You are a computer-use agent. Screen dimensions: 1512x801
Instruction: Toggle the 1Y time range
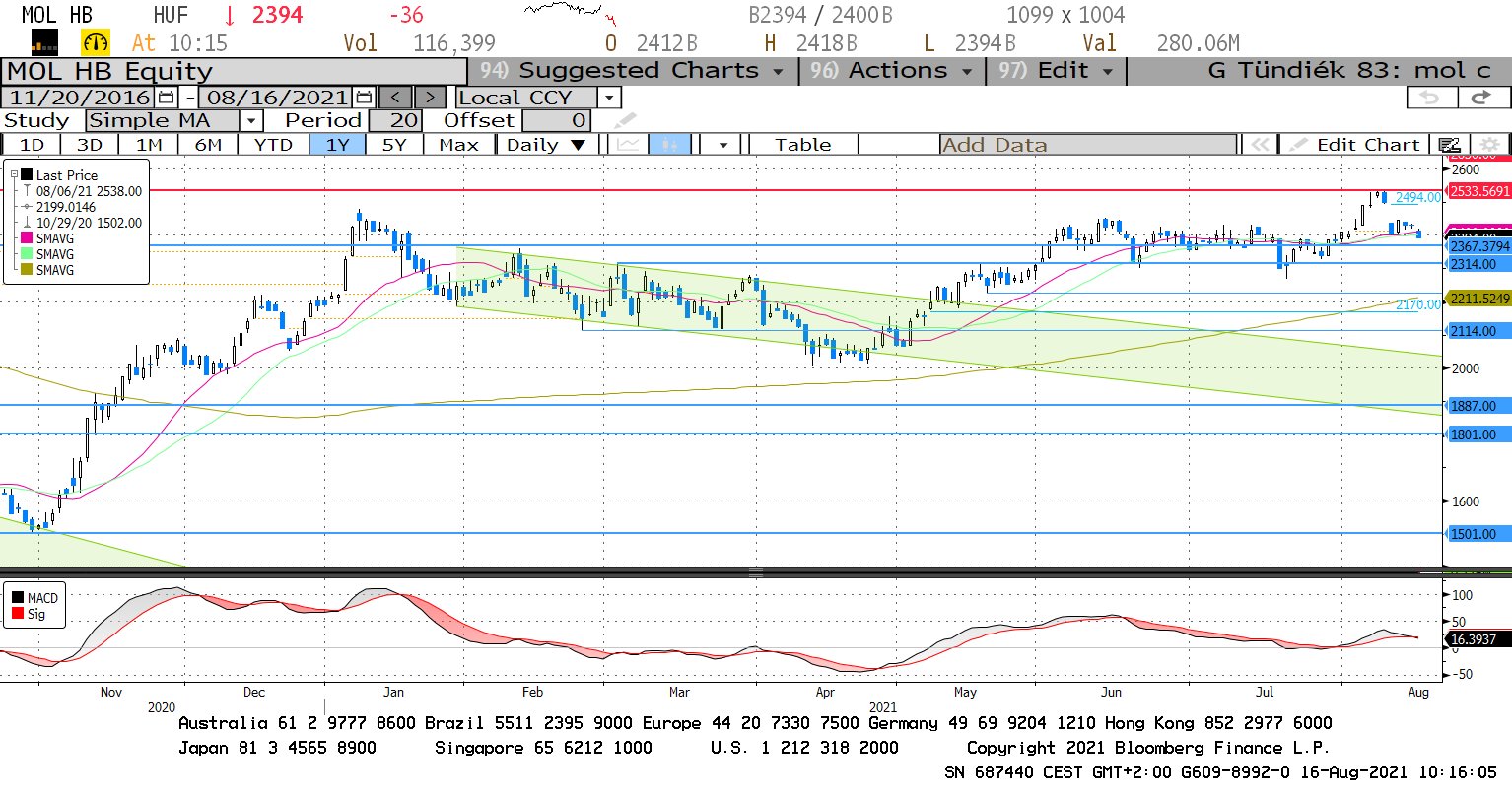click(337, 145)
